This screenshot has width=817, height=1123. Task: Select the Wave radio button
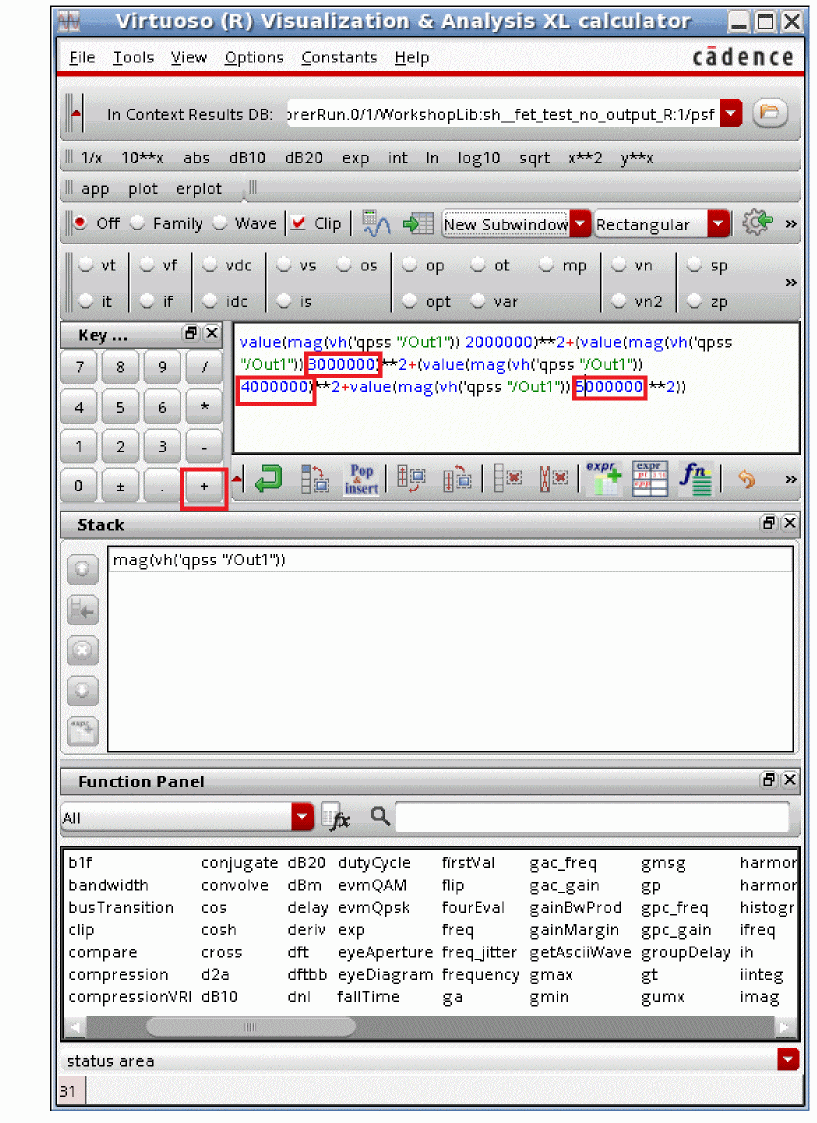pyautogui.click(x=220, y=223)
